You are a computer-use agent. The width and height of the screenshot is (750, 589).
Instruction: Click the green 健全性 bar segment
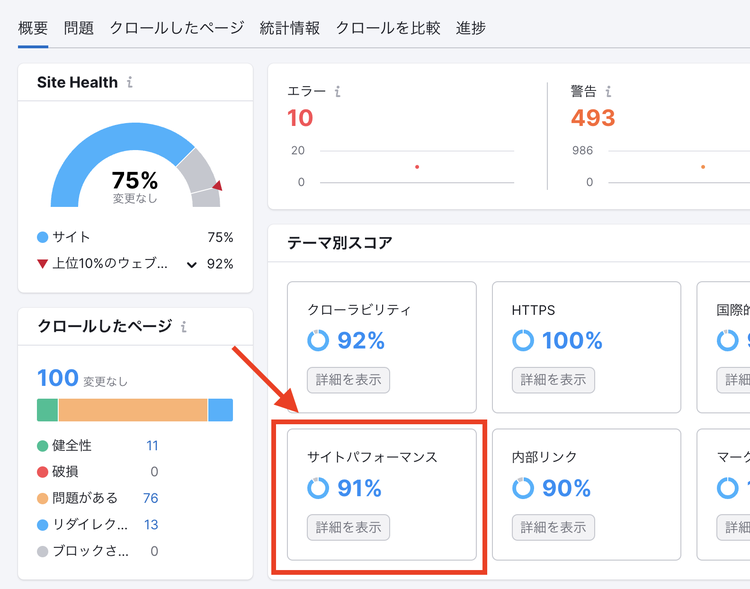[47, 410]
